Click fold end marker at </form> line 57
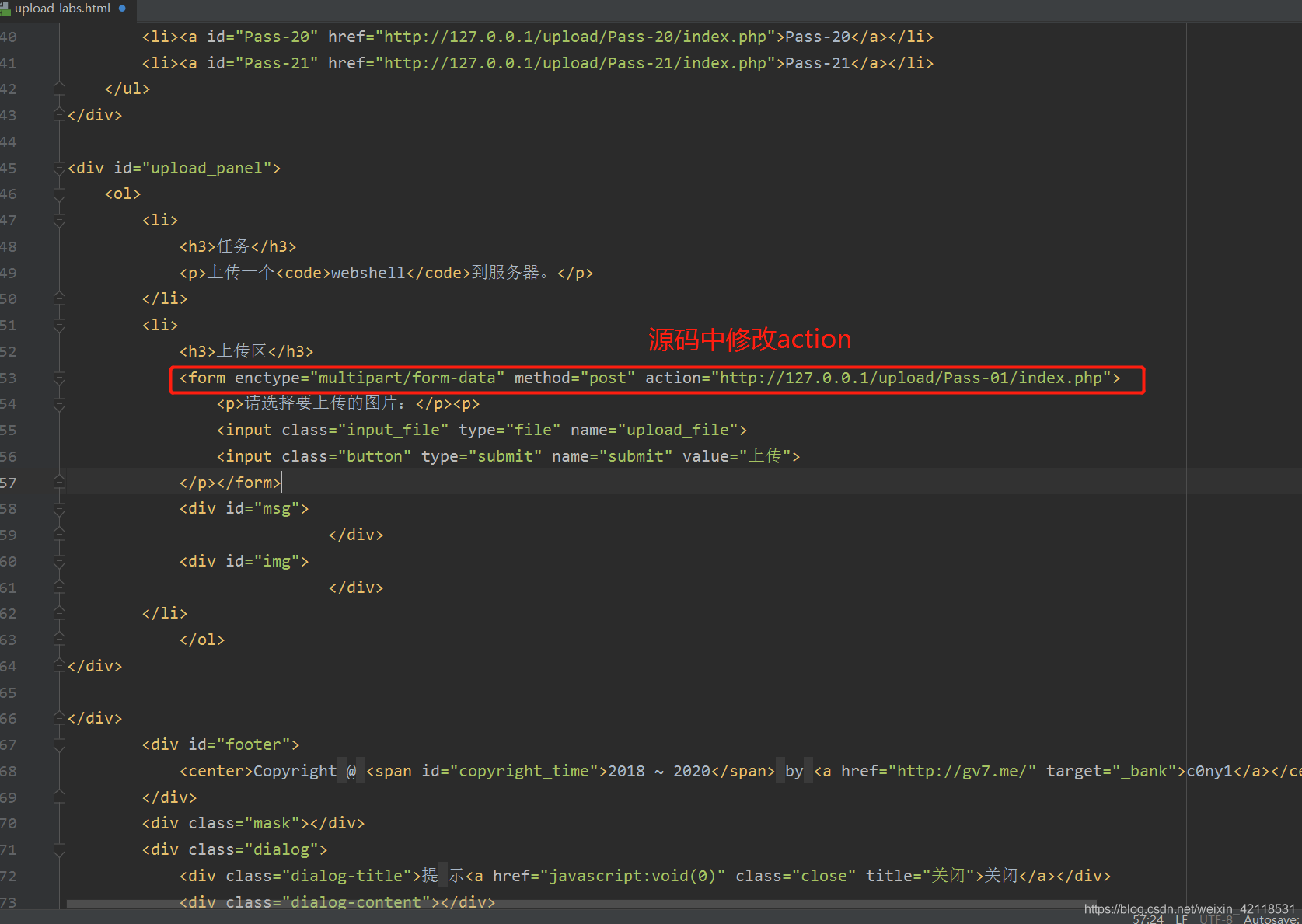This screenshot has height=924, width=1302. pos(59,483)
